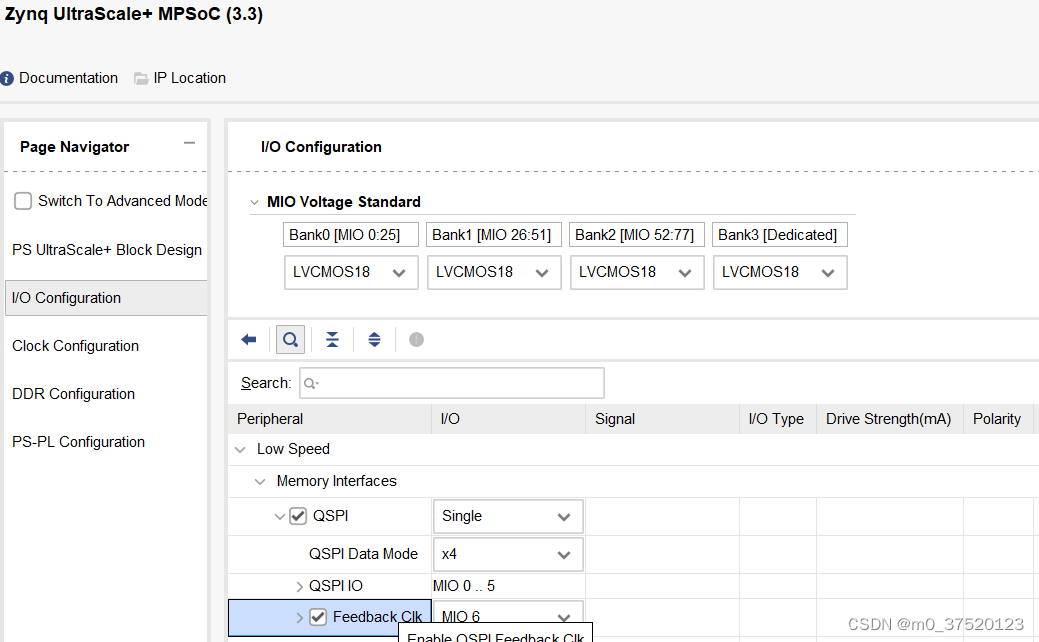This screenshot has height=642, width=1039.
Task: Click the expand all toolbar icon
Action: pos(374,340)
